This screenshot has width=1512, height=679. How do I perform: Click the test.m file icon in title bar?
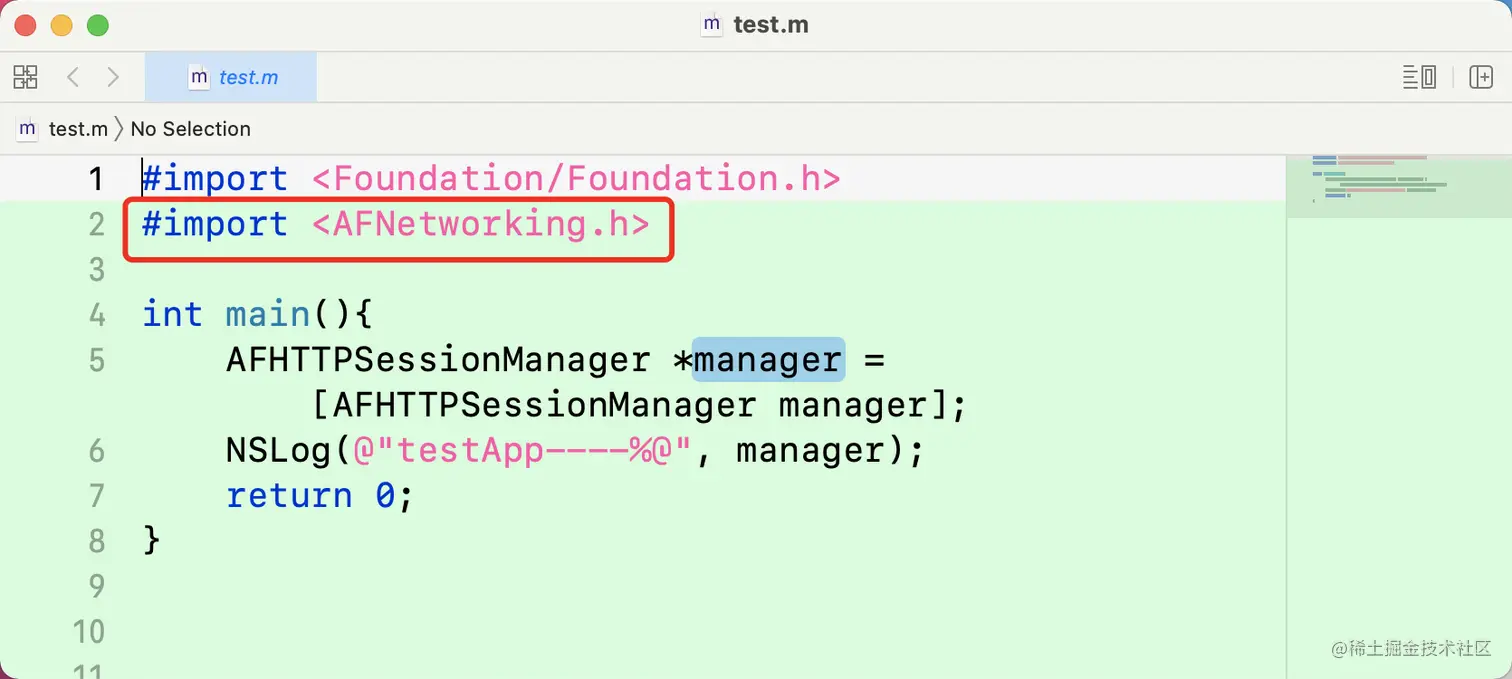[712, 25]
